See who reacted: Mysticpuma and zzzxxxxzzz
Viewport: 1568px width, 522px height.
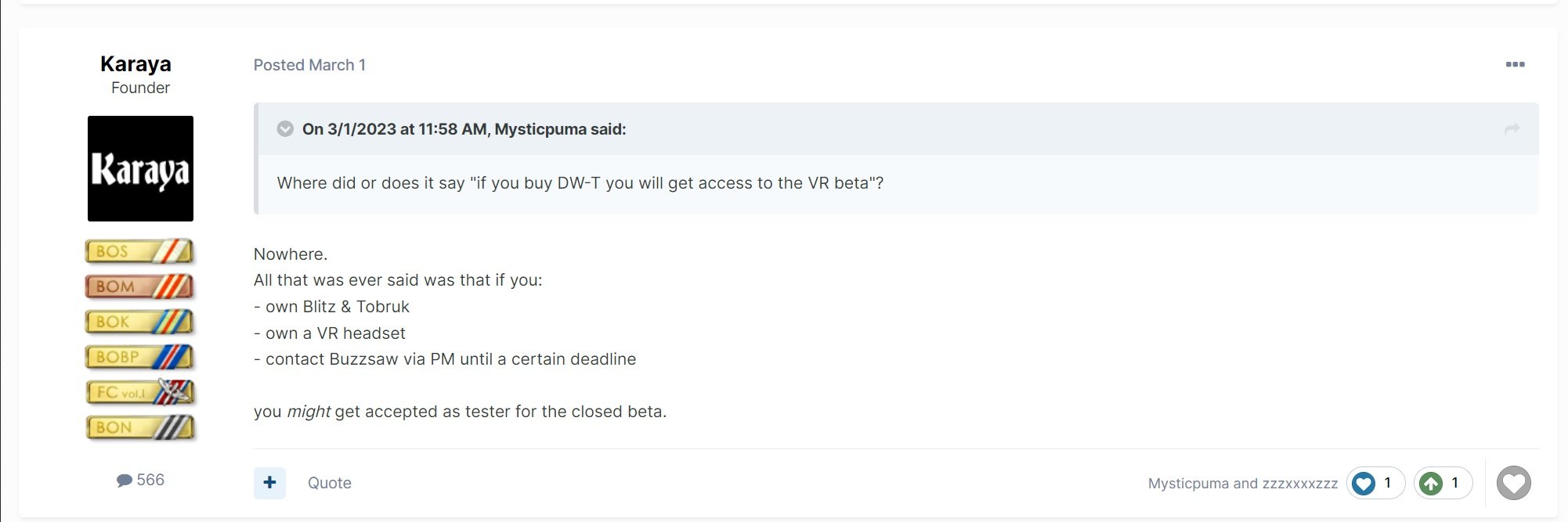point(1243,484)
